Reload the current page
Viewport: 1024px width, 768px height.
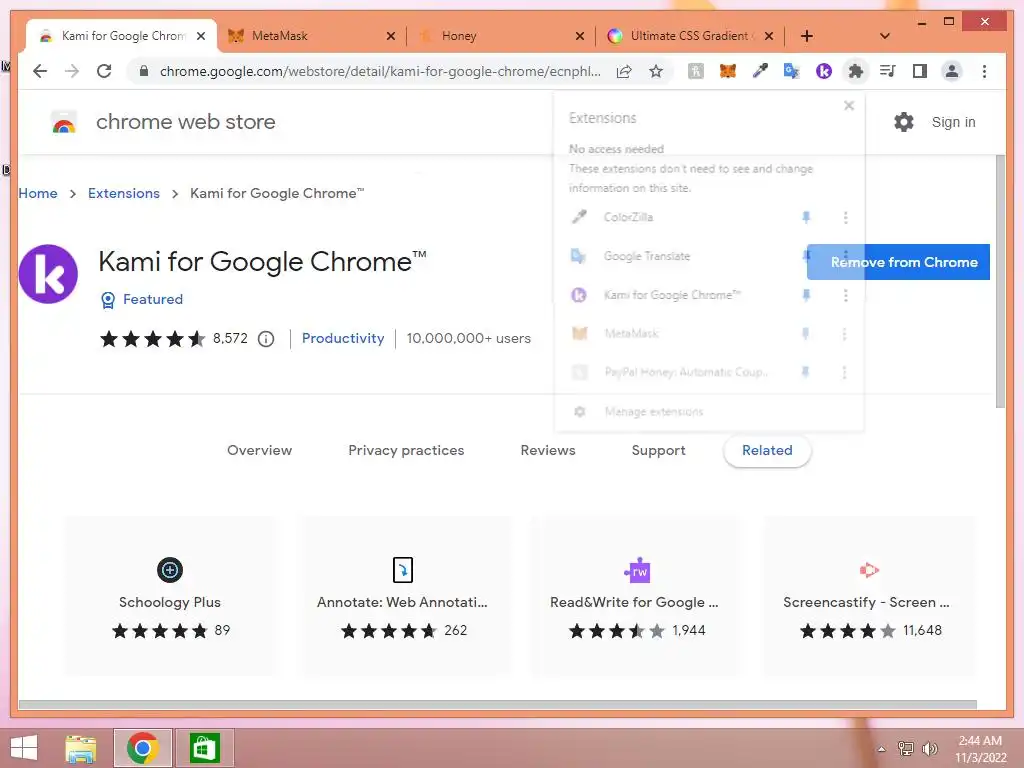104,71
